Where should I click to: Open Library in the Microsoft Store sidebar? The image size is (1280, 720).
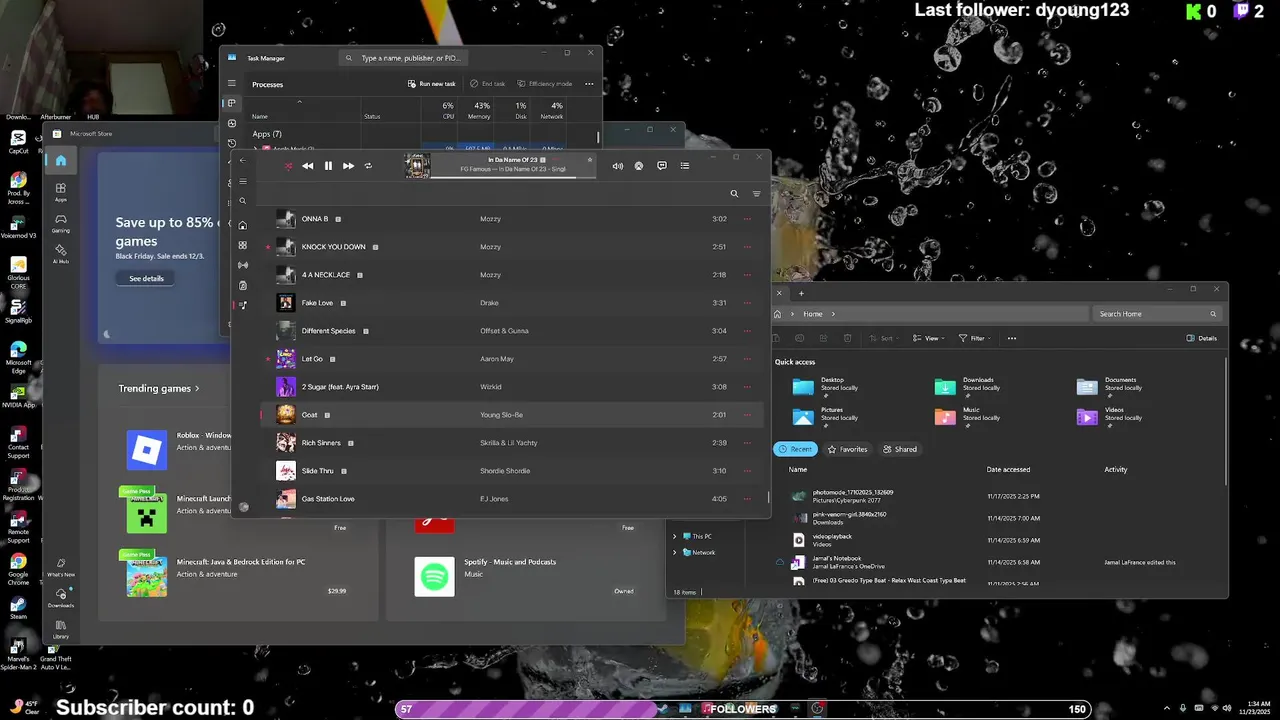61,628
